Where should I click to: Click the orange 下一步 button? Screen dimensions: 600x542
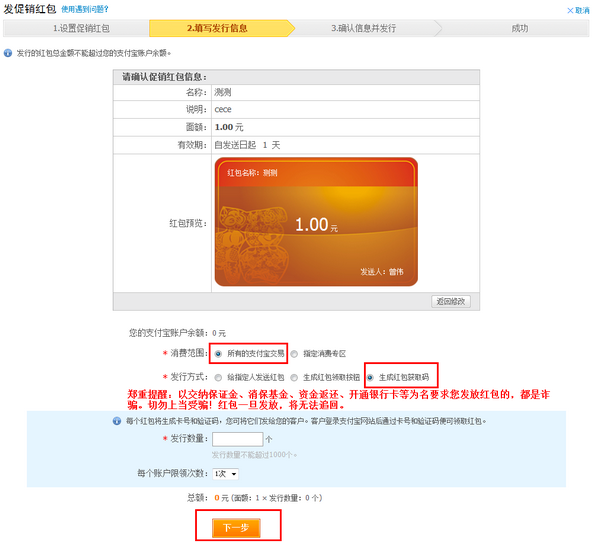coord(235,526)
